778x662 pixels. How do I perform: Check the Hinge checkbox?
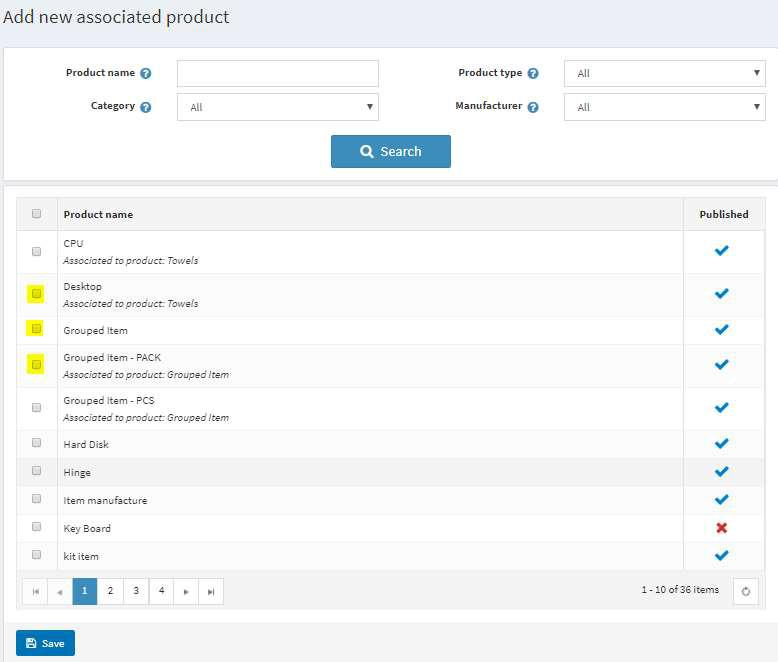(x=36, y=470)
